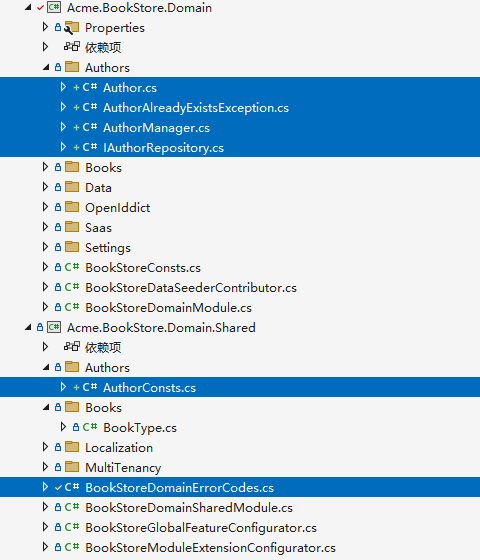Click the Authors folder icon in Acme.BookStore.Domain

click(72, 67)
